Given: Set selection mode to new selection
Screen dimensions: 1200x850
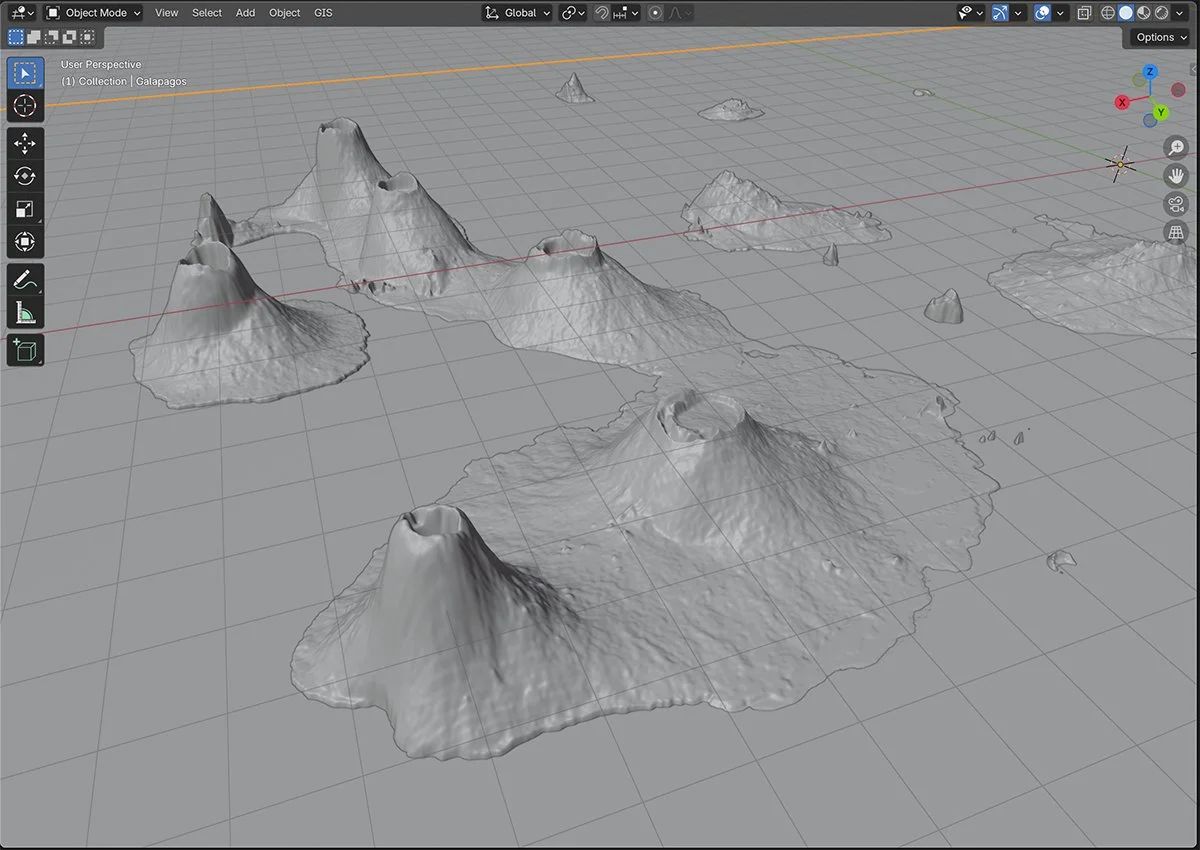Looking at the screenshot, I should click(16, 37).
